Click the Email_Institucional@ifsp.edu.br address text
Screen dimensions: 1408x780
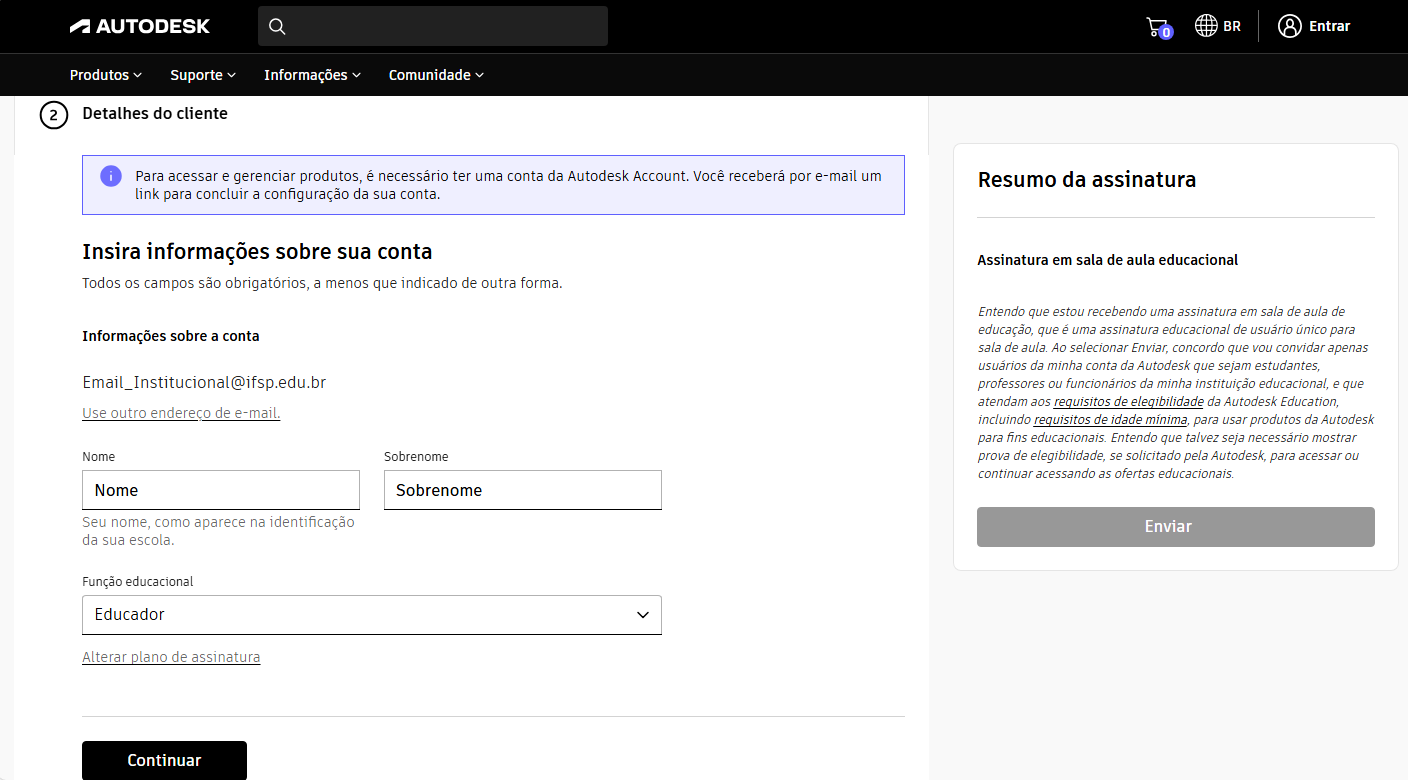click(204, 382)
